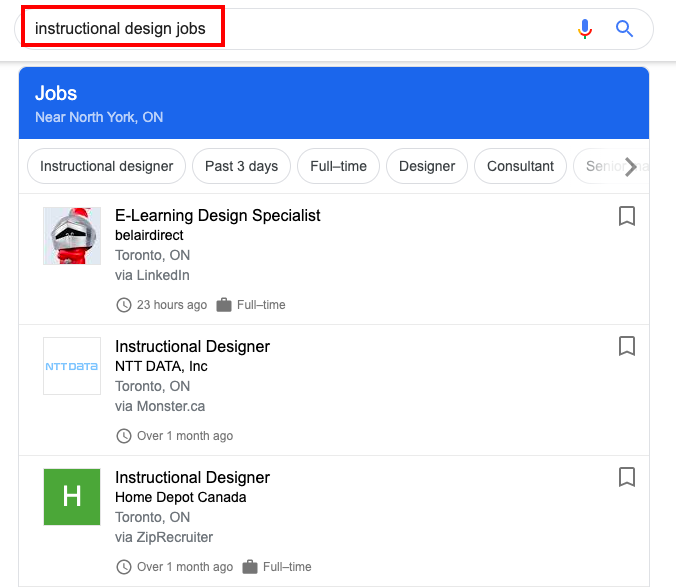Image resolution: width=676 pixels, height=587 pixels.
Task: Choose the Designer filter chip
Action: (427, 166)
